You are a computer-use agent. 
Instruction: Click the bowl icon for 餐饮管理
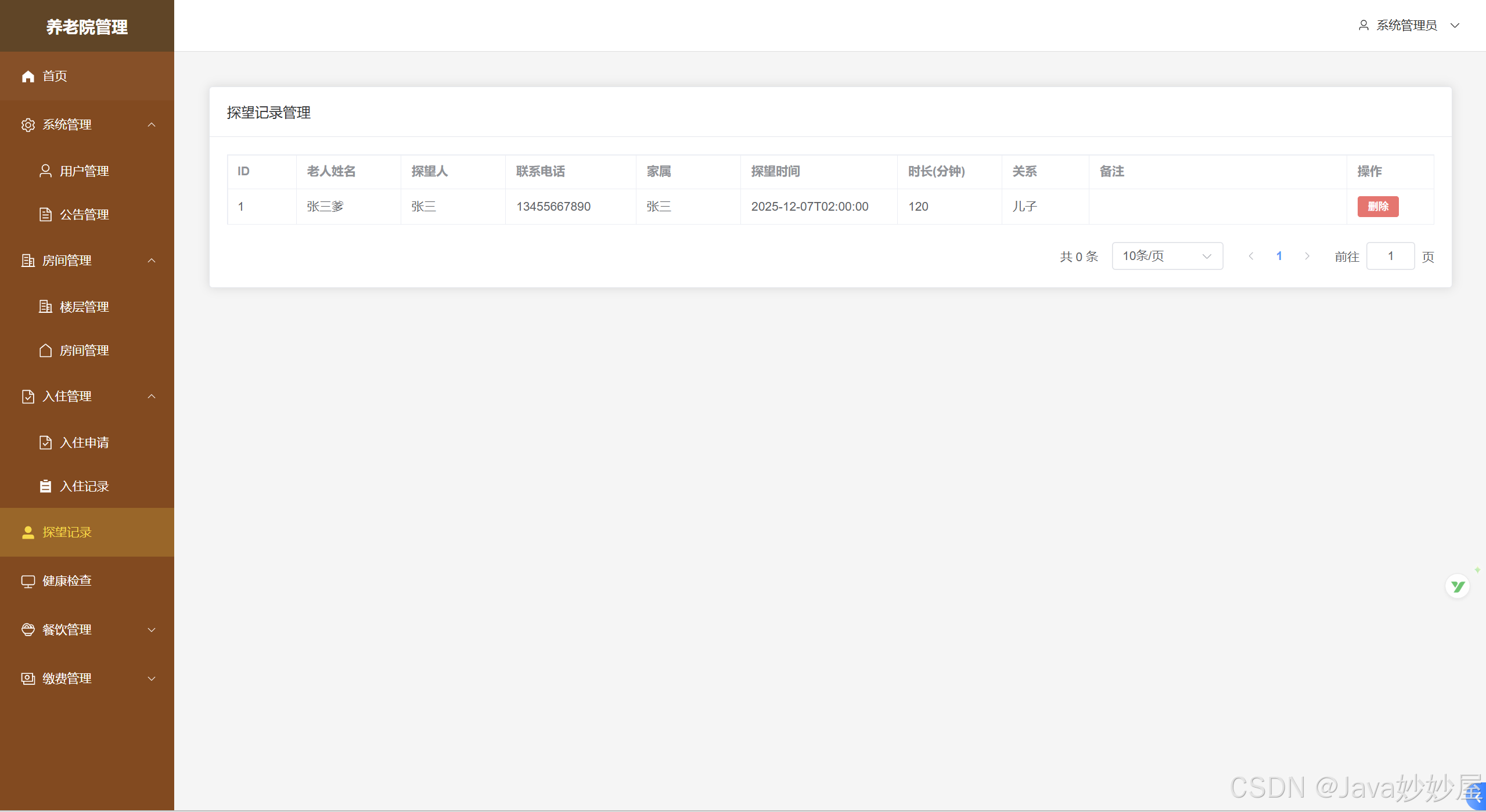pos(28,630)
